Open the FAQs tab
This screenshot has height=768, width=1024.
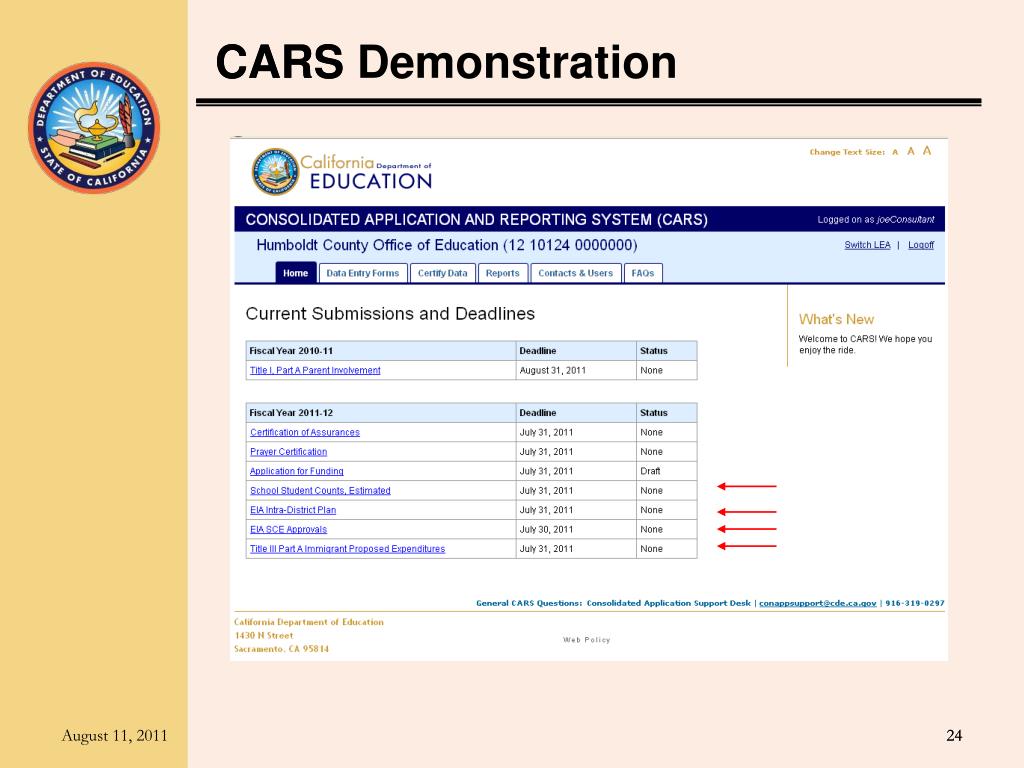(x=643, y=273)
